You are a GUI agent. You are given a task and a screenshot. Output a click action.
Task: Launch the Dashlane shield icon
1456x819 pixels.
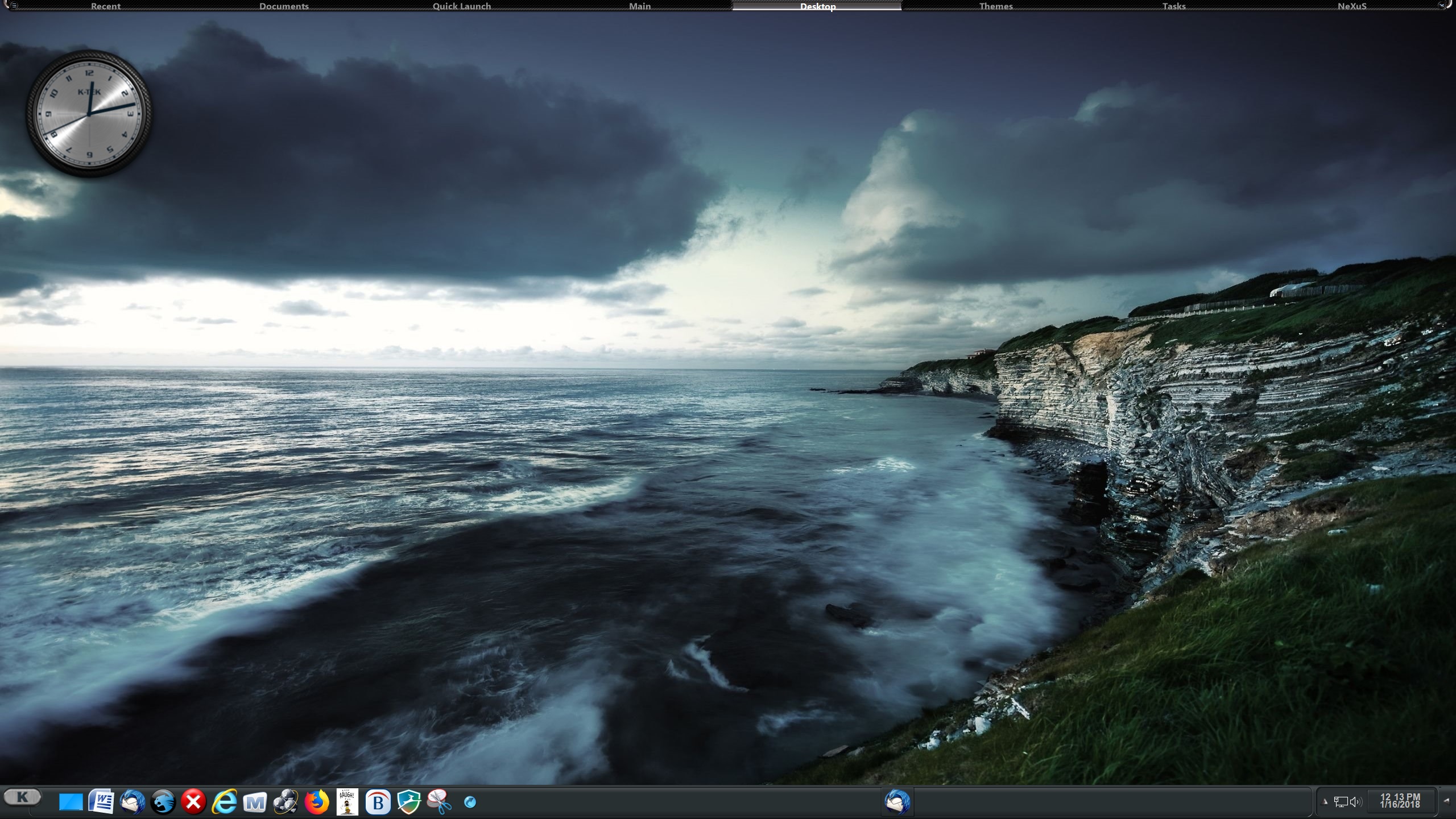click(408, 802)
